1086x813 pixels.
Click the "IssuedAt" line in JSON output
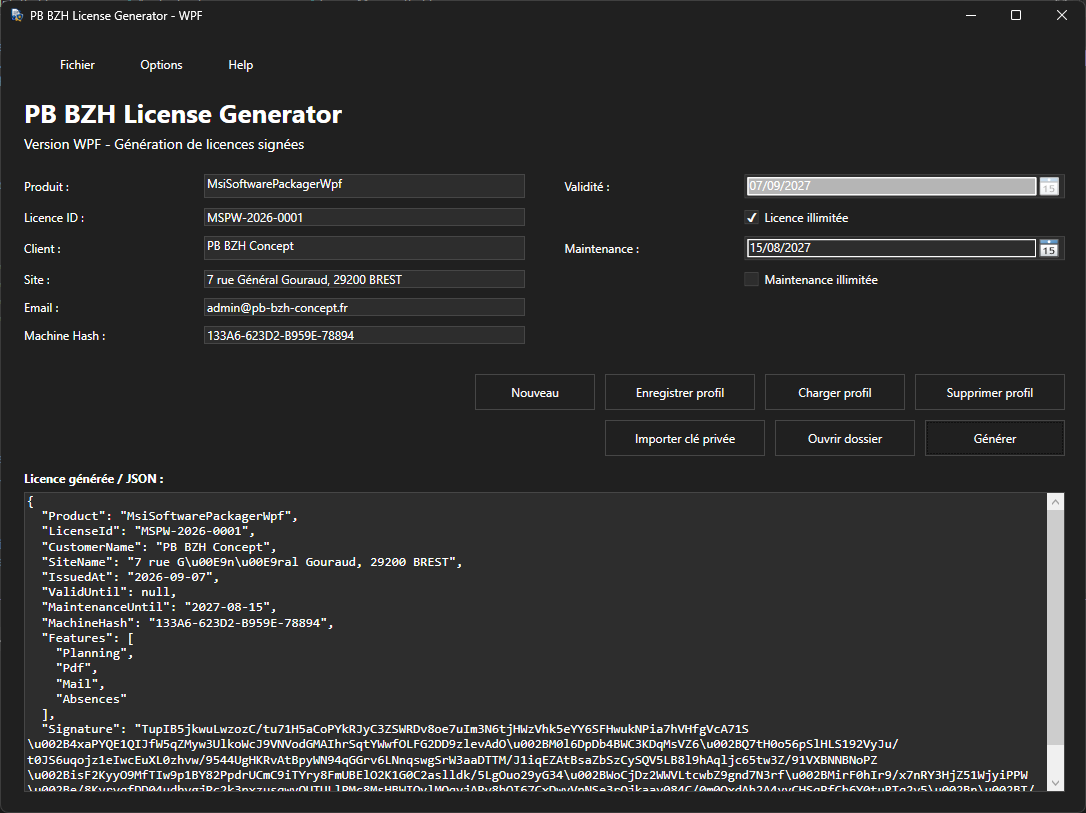130,577
